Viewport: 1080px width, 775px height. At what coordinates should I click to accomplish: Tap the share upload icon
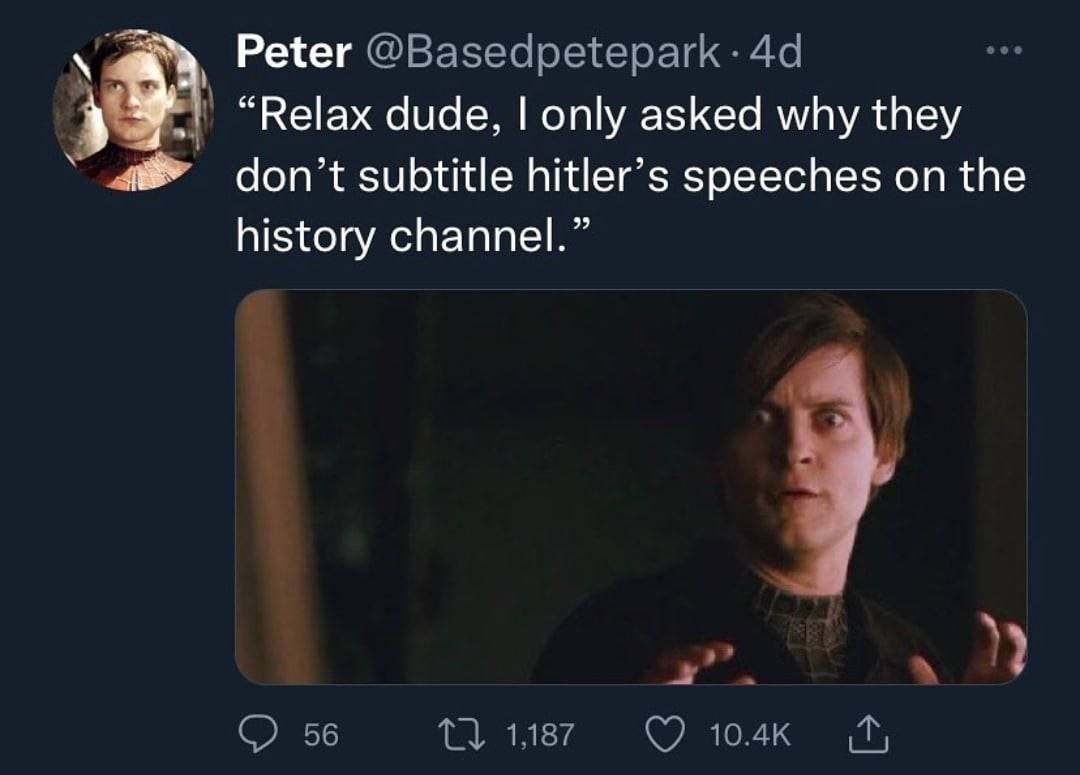pyautogui.click(x=860, y=736)
